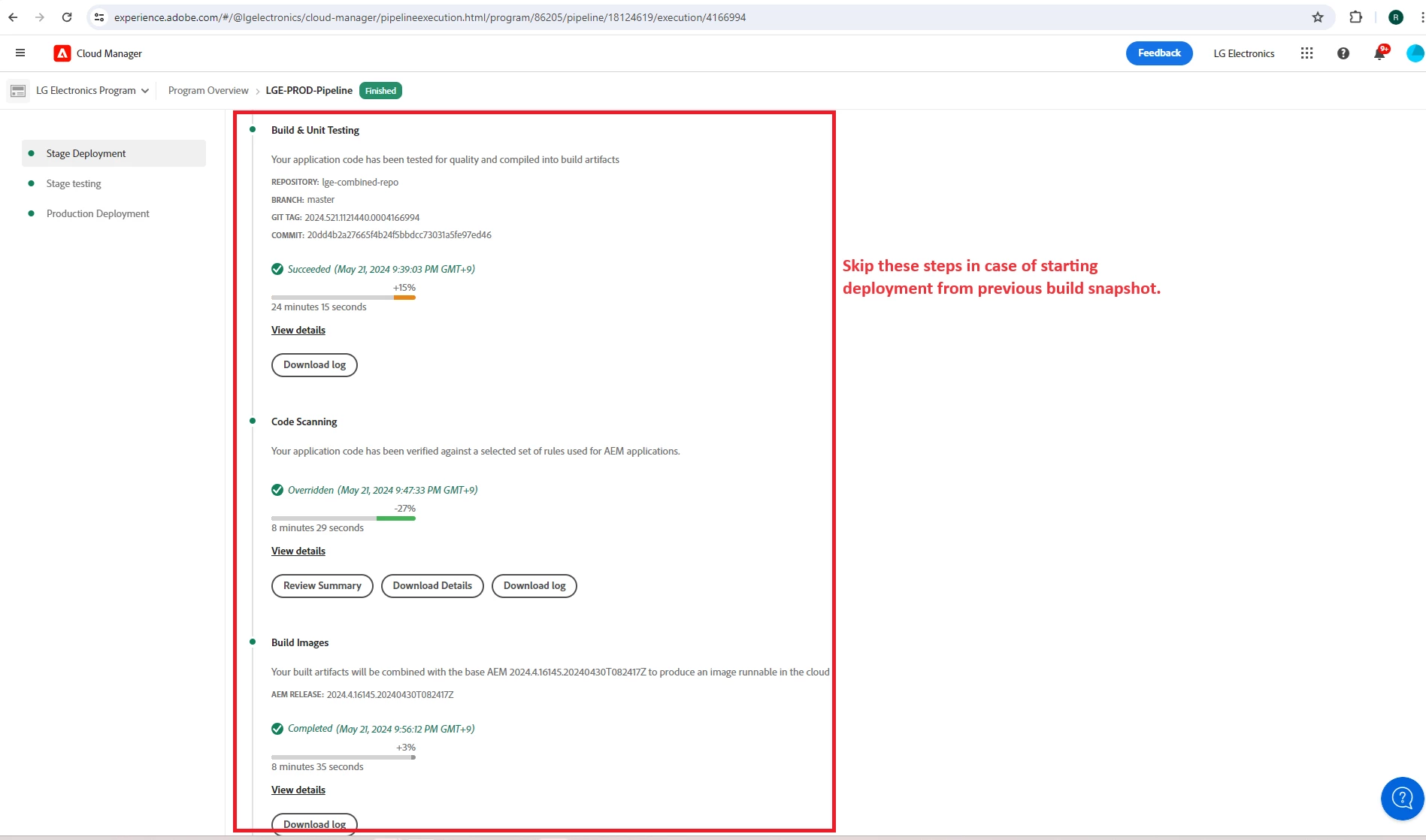Click the Adobe Cloud Manager logo

coord(62,53)
